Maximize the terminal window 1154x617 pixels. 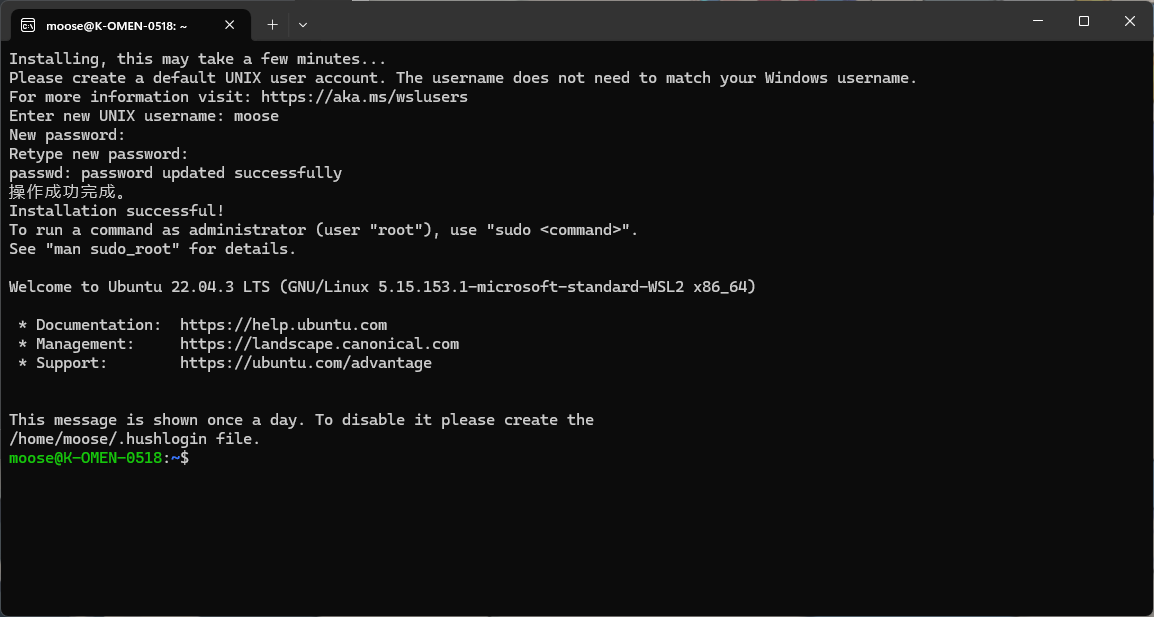pos(1084,21)
